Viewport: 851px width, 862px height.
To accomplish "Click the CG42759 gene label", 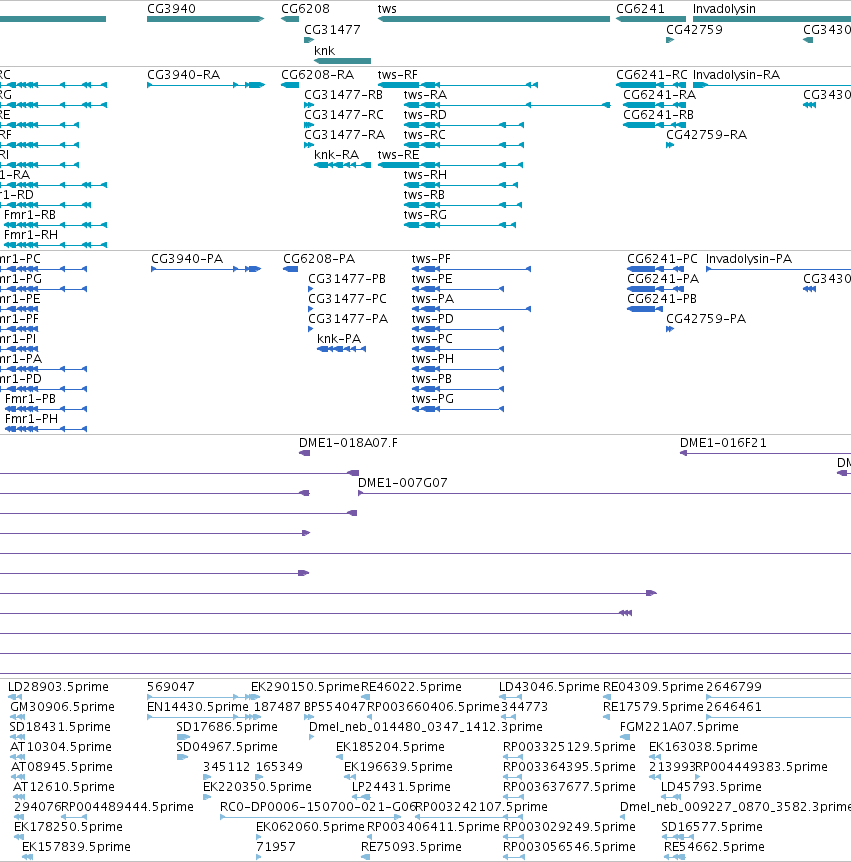I will pos(694,30).
